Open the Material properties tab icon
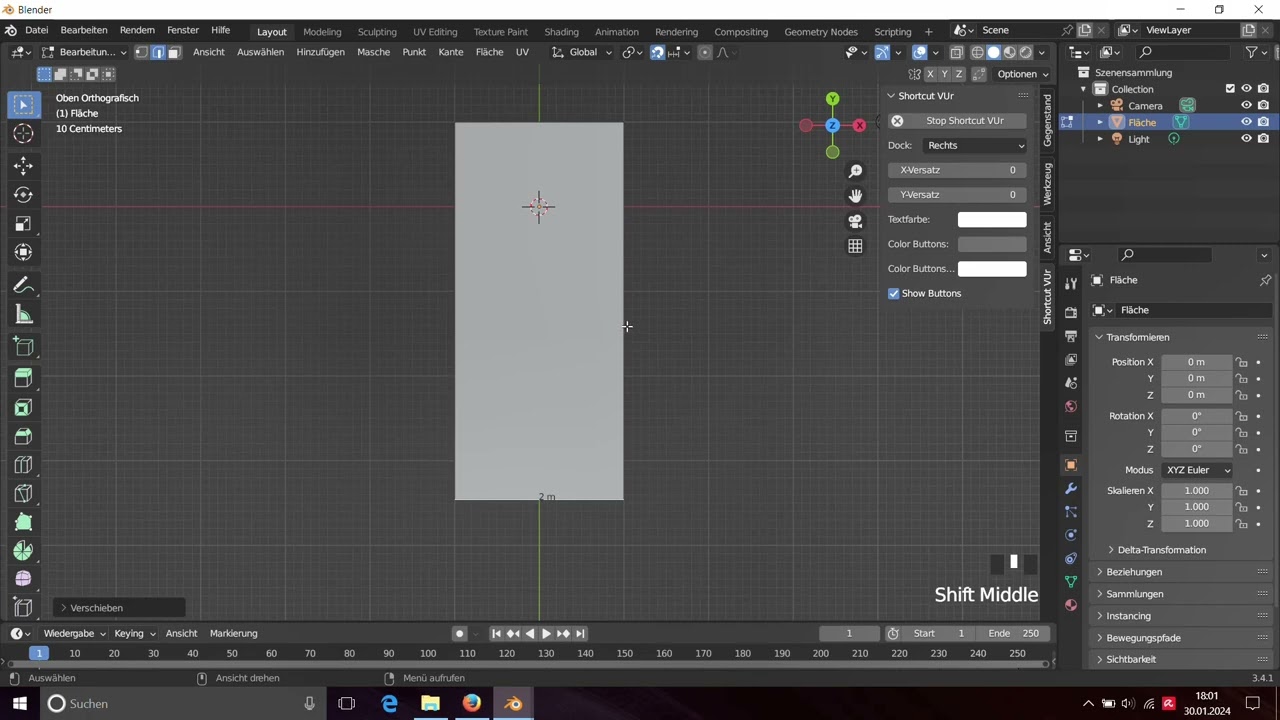Viewport: 1280px width, 720px height. coord(1071,605)
